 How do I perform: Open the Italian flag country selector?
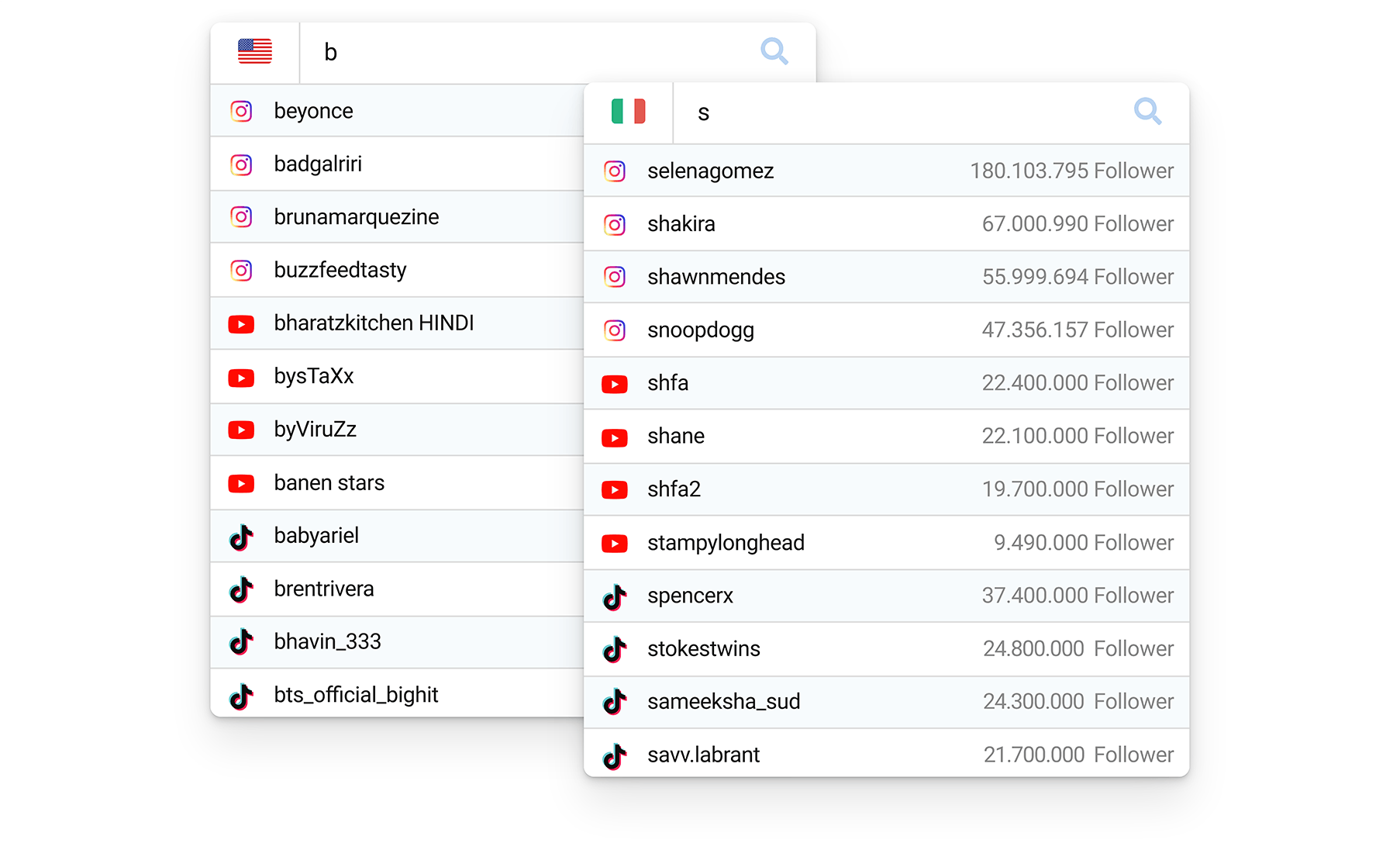628,112
